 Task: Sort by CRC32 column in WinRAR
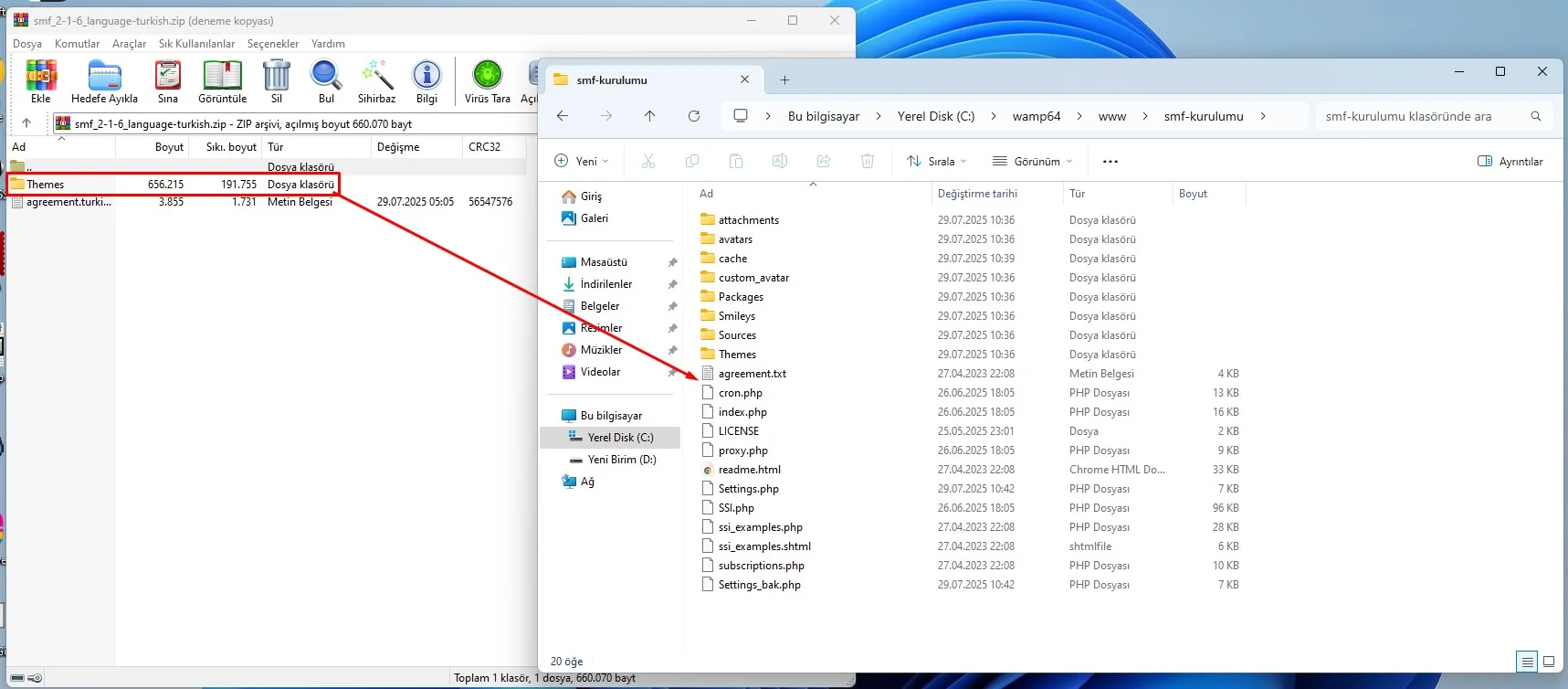(484, 147)
